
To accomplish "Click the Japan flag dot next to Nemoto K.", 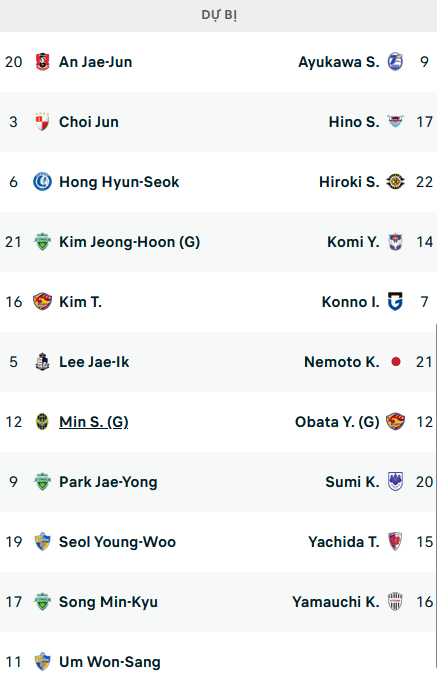I will click(395, 362).
